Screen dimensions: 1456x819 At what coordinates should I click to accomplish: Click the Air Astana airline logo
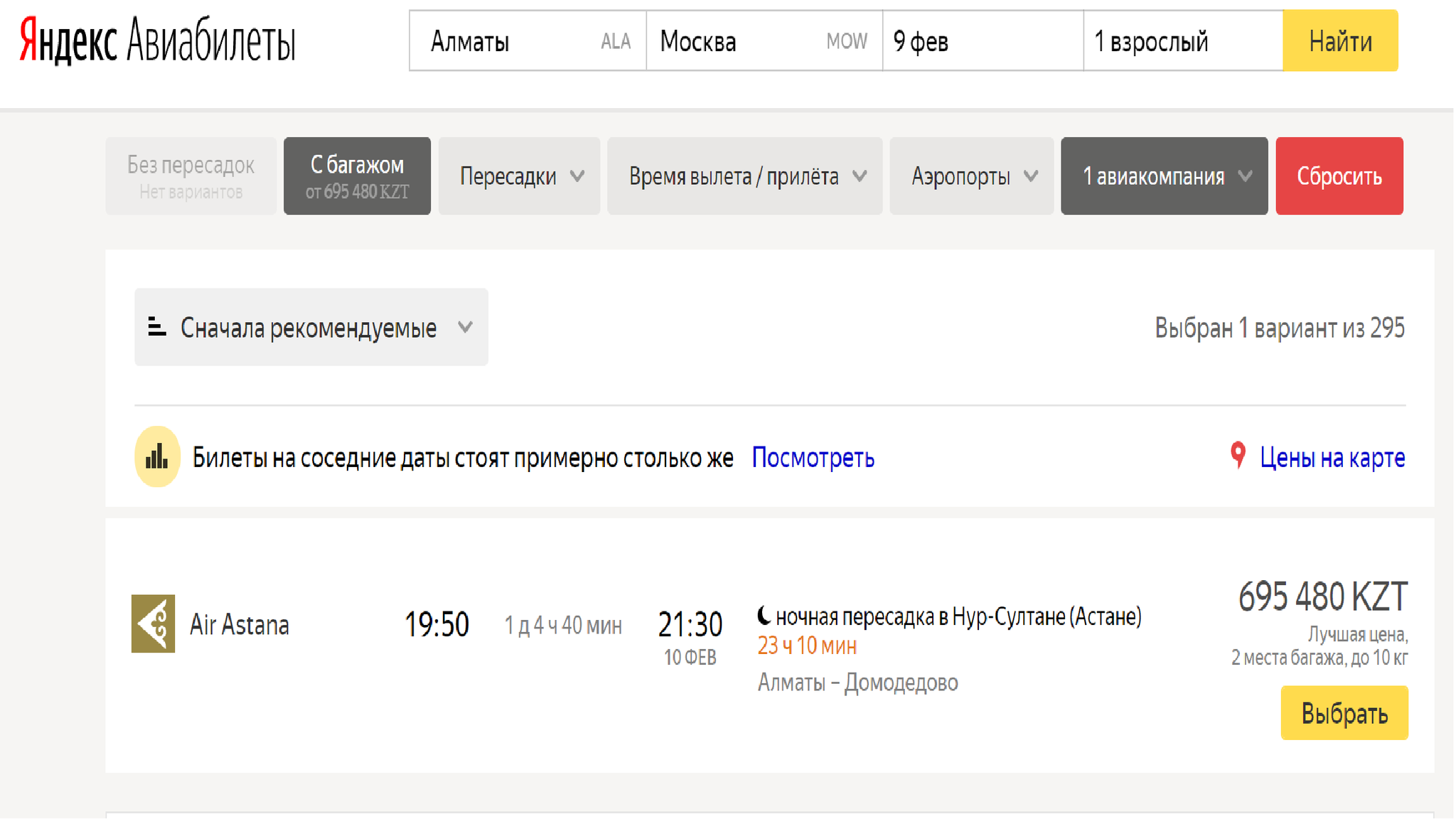coord(153,623)
